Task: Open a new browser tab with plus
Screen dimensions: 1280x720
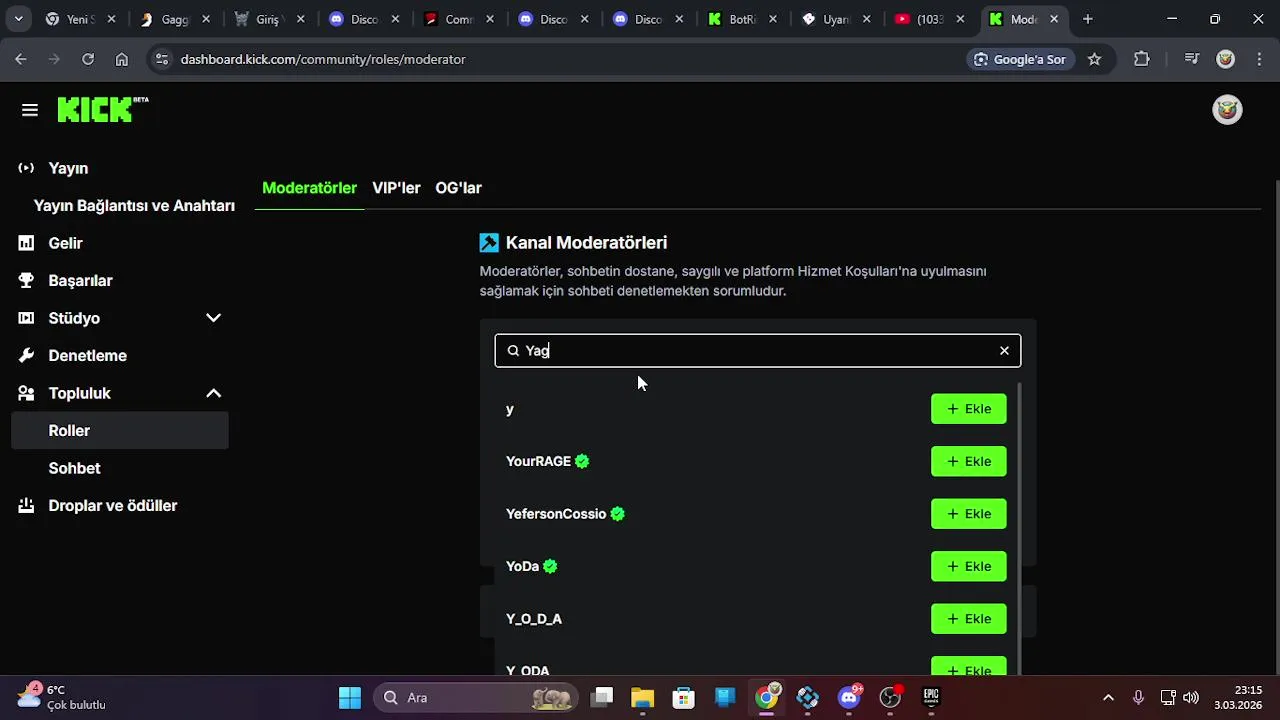Action: click(x=1088, y=19)
